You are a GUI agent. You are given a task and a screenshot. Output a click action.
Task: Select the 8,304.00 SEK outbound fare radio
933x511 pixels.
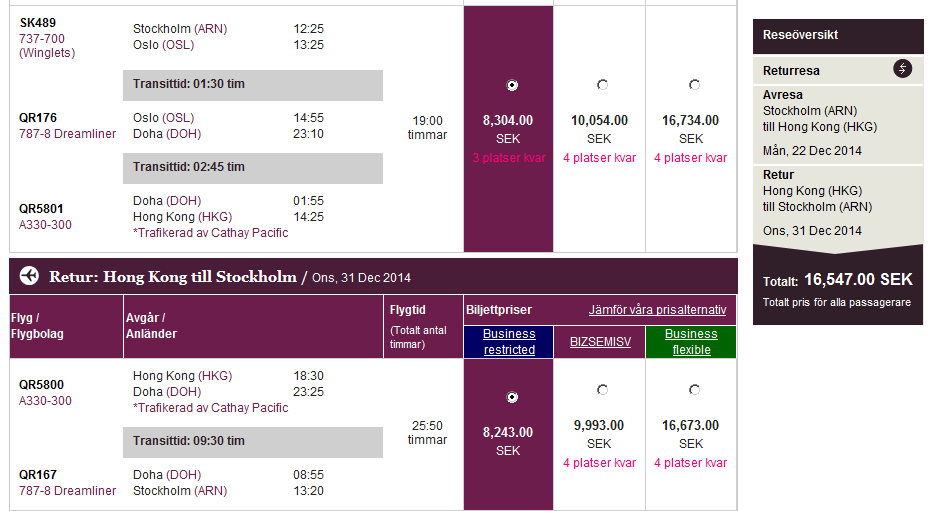513,85
